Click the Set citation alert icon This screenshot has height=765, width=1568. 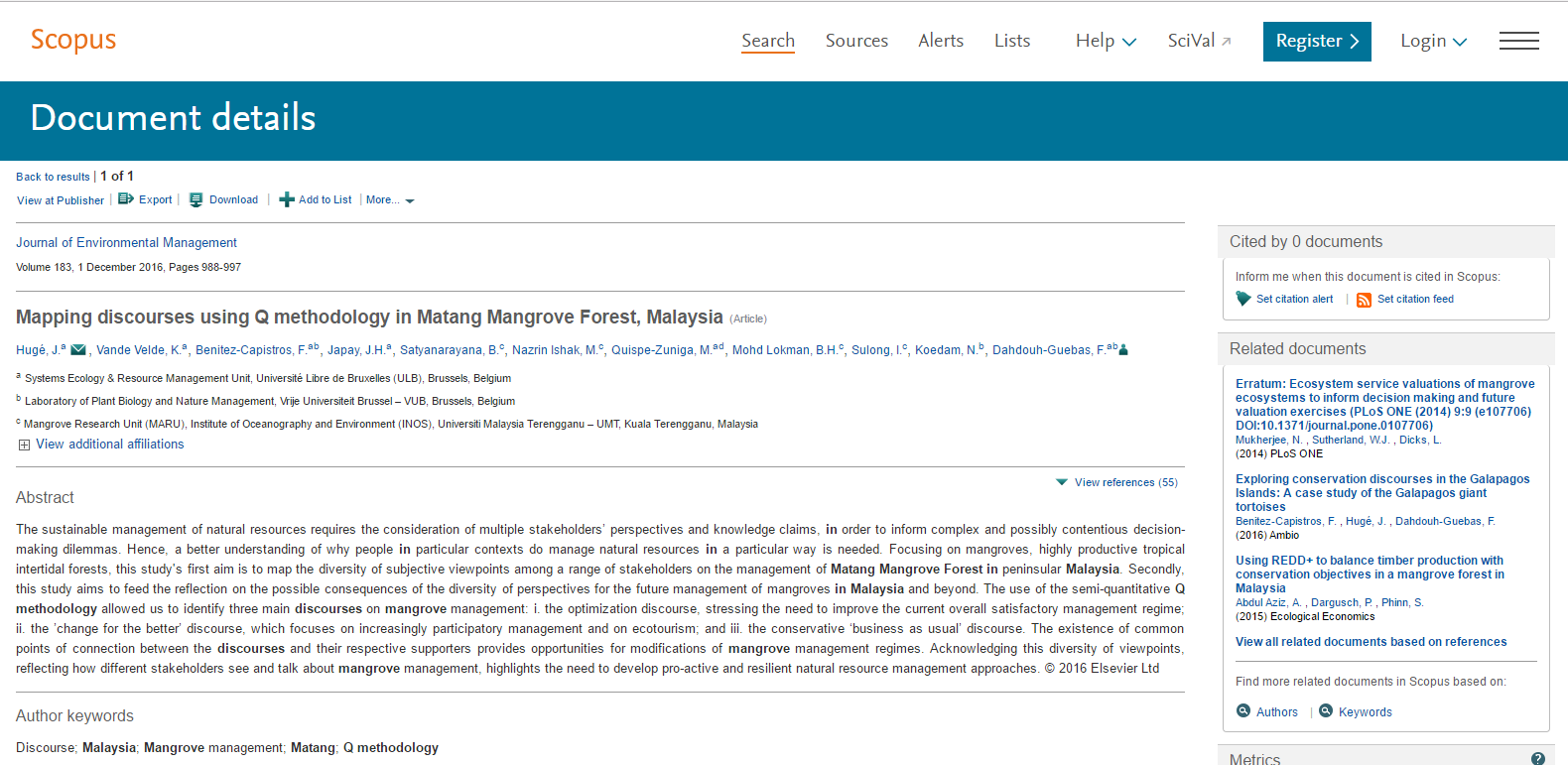[1243, 299]
